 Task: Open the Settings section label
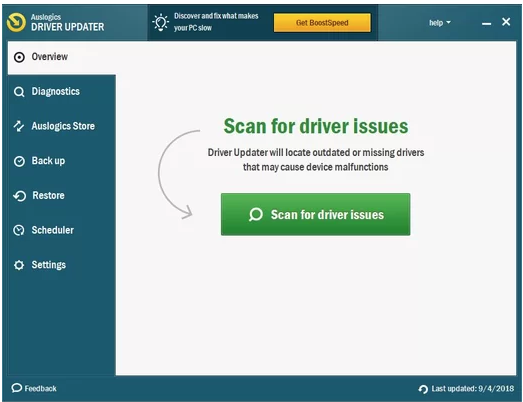point(49,265)
